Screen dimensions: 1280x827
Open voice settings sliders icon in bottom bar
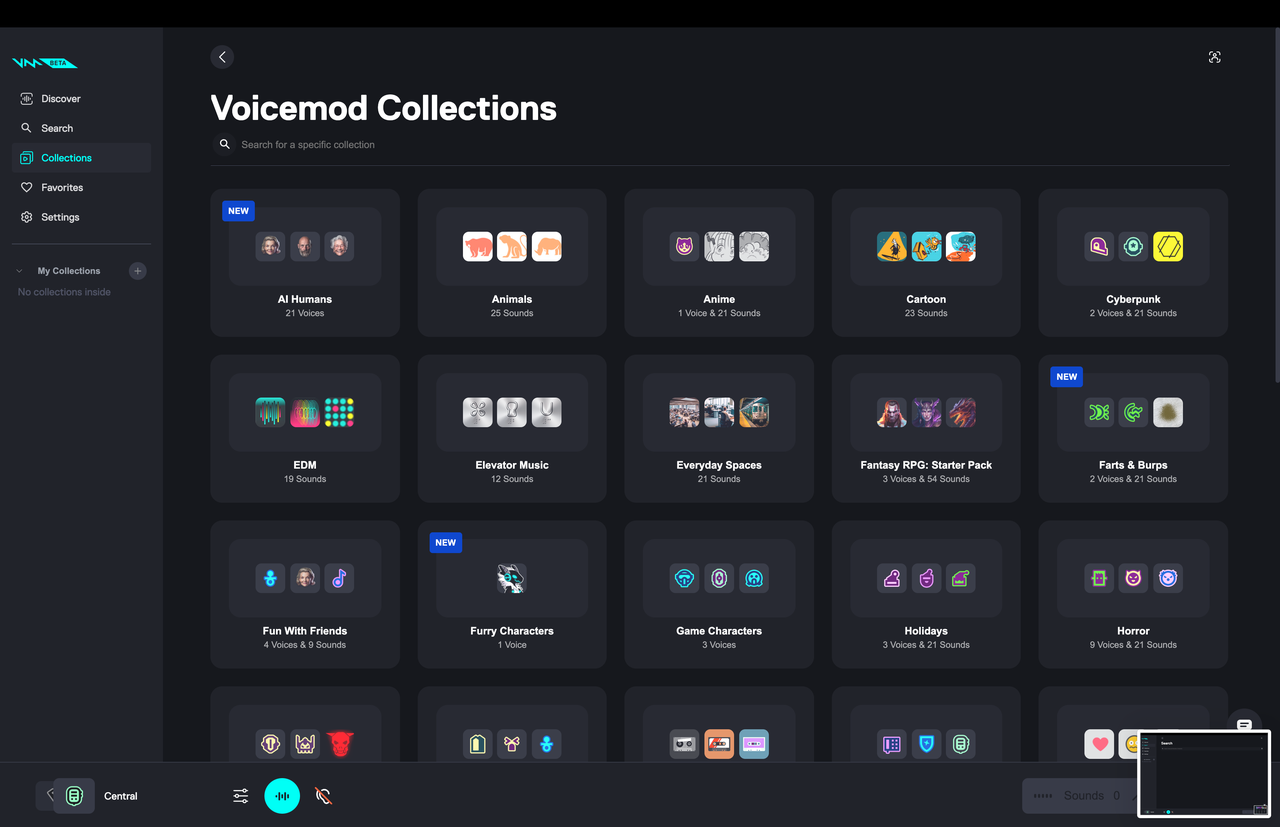(241, 796)
